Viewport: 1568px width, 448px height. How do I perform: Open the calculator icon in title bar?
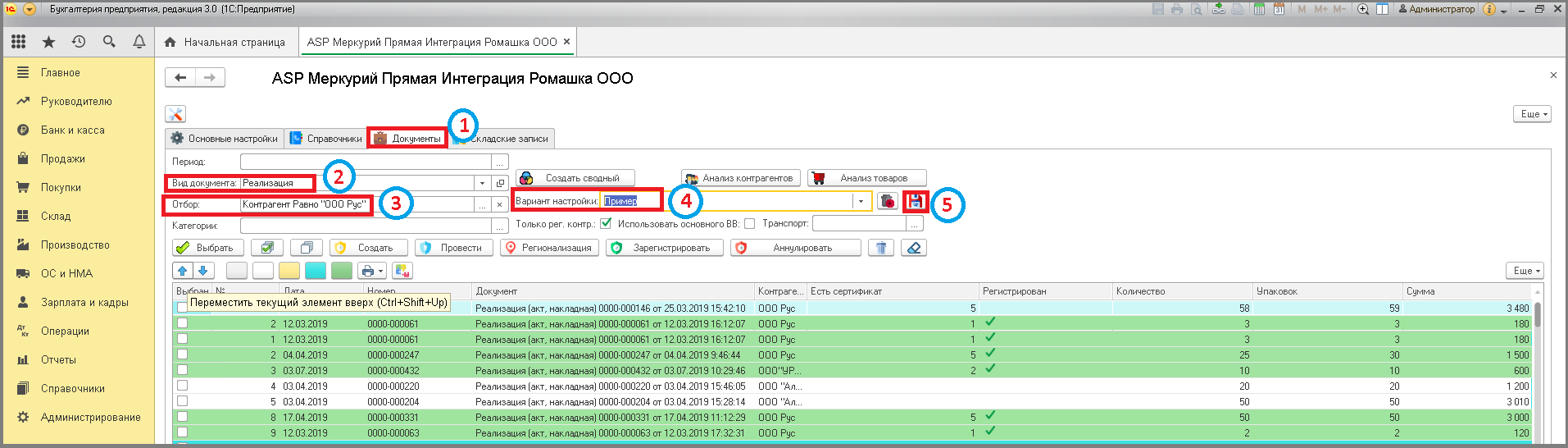1258,9
